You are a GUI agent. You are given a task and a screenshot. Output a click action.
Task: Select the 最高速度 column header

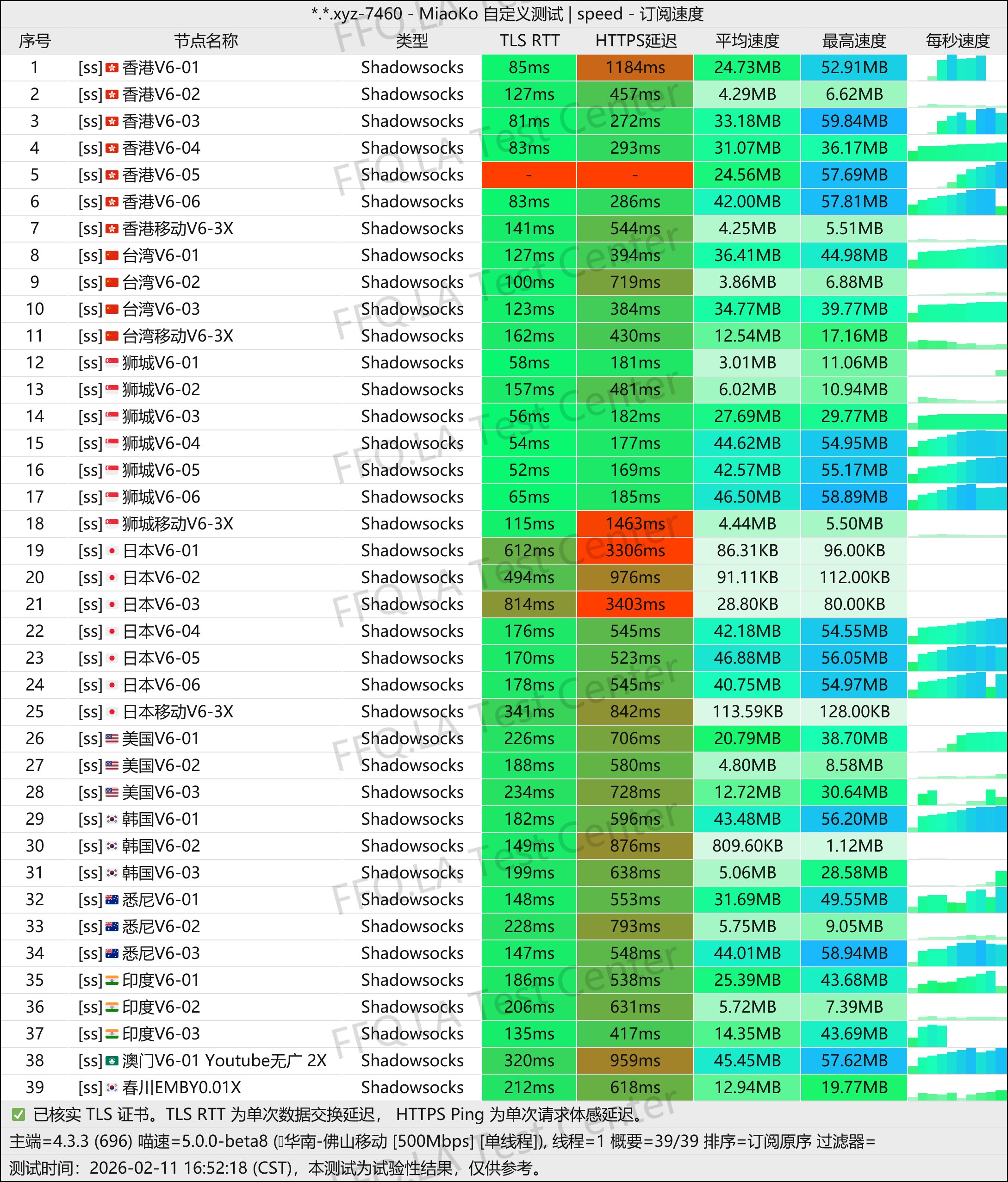coord(854,41)
